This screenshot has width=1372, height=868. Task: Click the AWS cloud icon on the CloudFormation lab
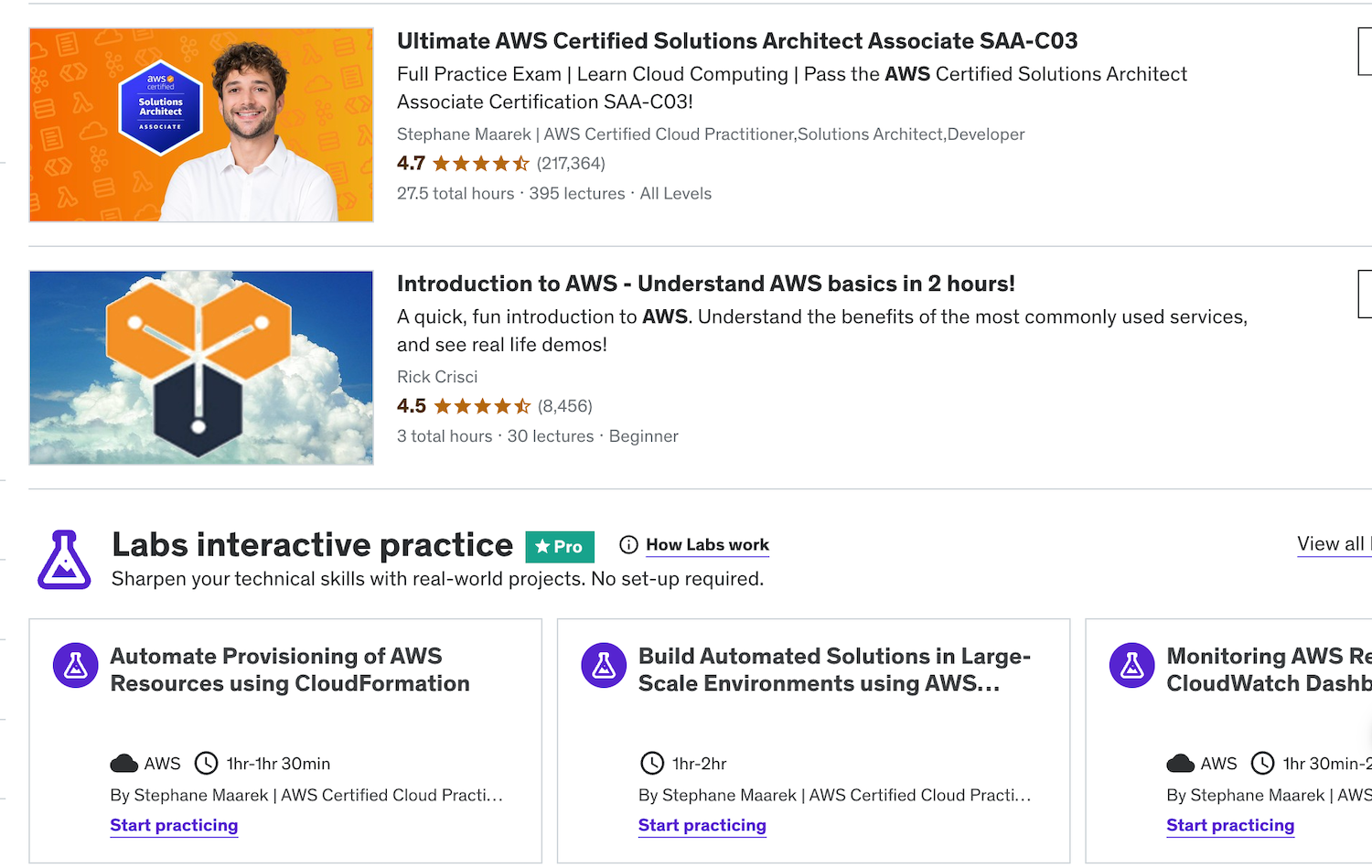click(x=123, y=763)
